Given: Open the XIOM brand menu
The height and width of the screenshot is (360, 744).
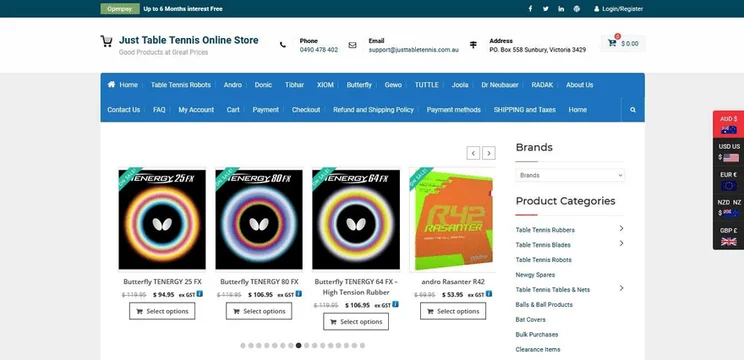Looking at the screenshot, I should coord(326,85).
